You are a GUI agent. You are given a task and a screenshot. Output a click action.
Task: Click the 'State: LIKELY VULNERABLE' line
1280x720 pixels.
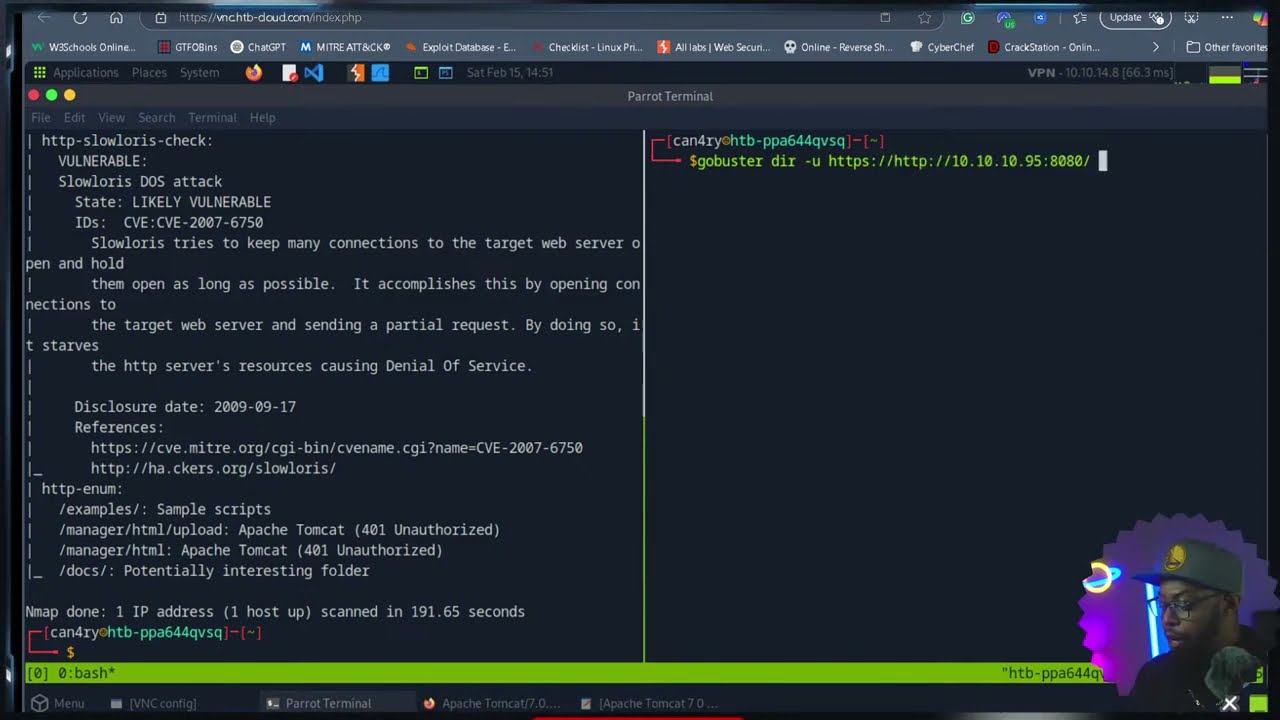pyautogui.click(x=173, y=202)
